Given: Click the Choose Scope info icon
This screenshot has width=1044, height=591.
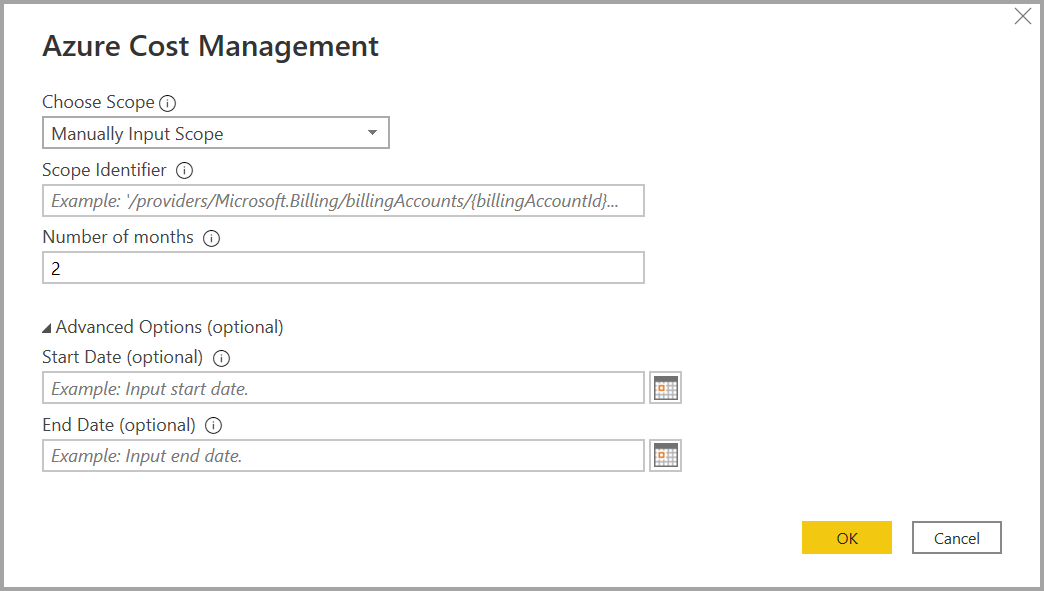Looking at the screenshot, I should 168,103.
